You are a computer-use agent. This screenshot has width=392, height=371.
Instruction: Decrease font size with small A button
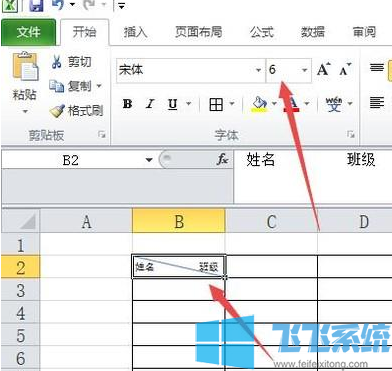click(345, 69)
